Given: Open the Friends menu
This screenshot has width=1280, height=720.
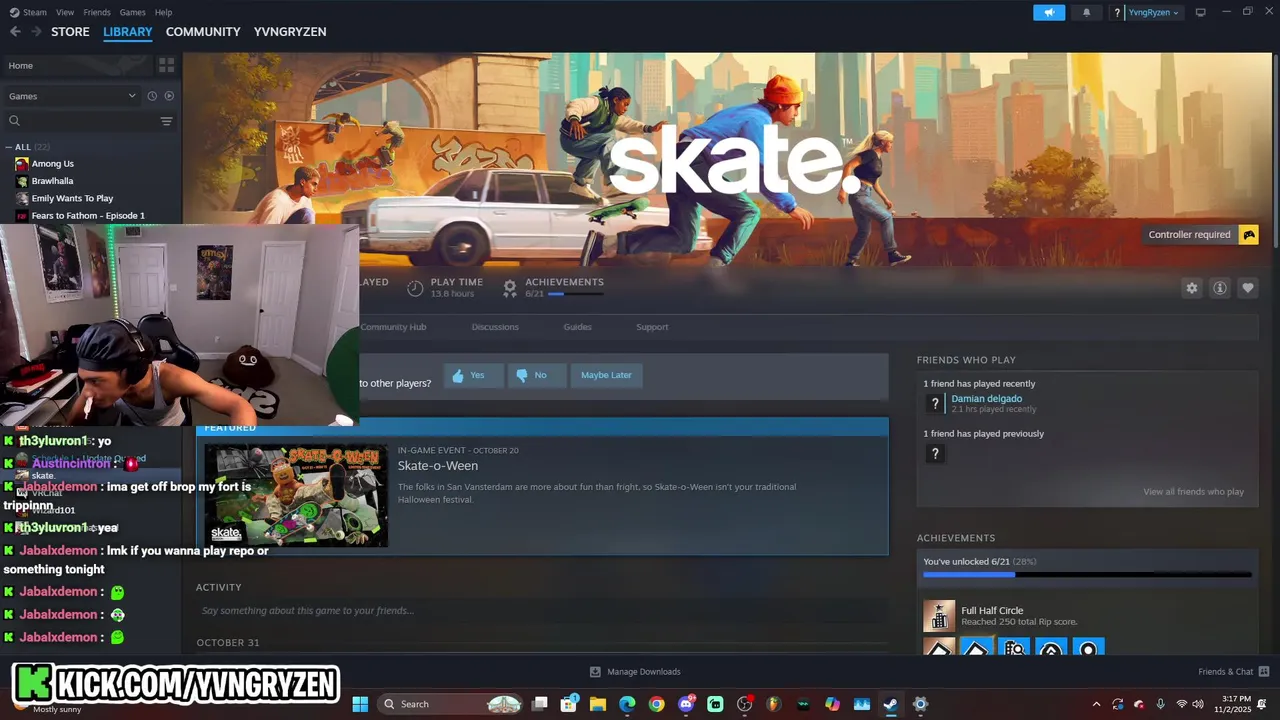Looking at the screenshot, I should (x=97, y=12).
